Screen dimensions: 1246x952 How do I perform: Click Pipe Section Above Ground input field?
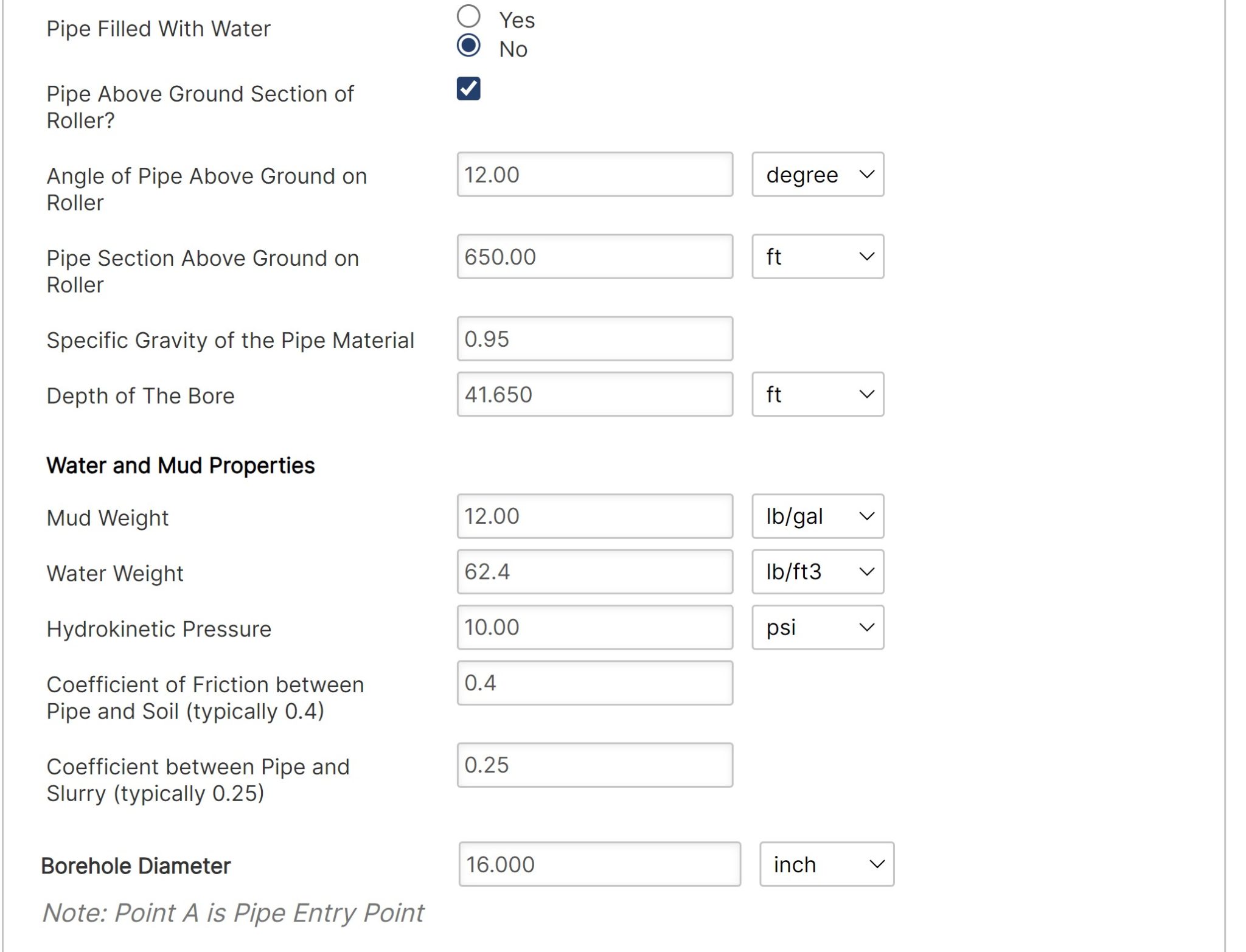pyautogui.click(x=594, y=257)
